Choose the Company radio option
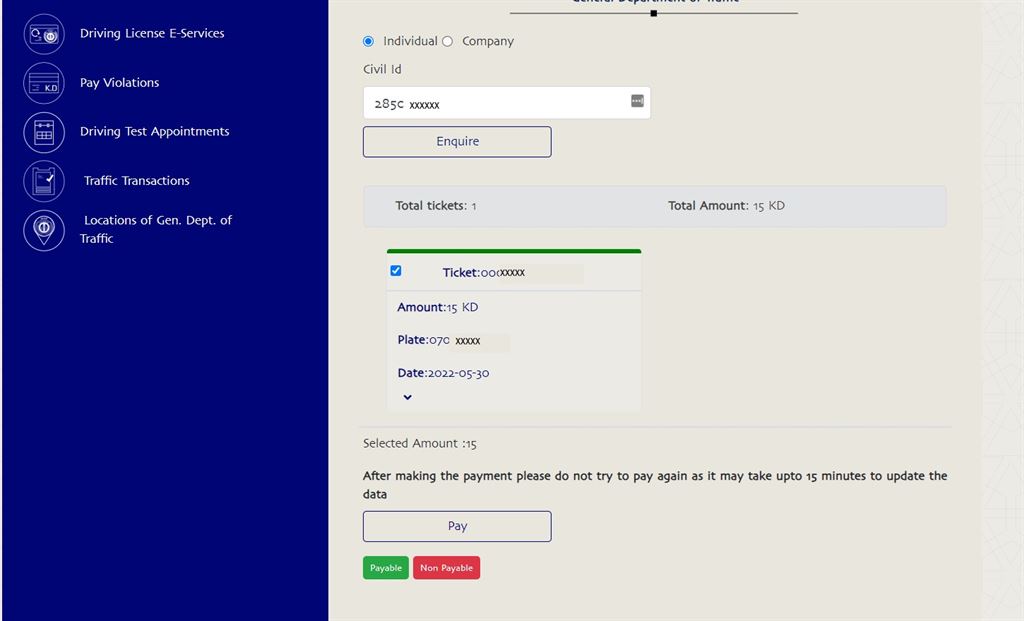This screenshot has height=621, width=1024. [x=447, y=41]
